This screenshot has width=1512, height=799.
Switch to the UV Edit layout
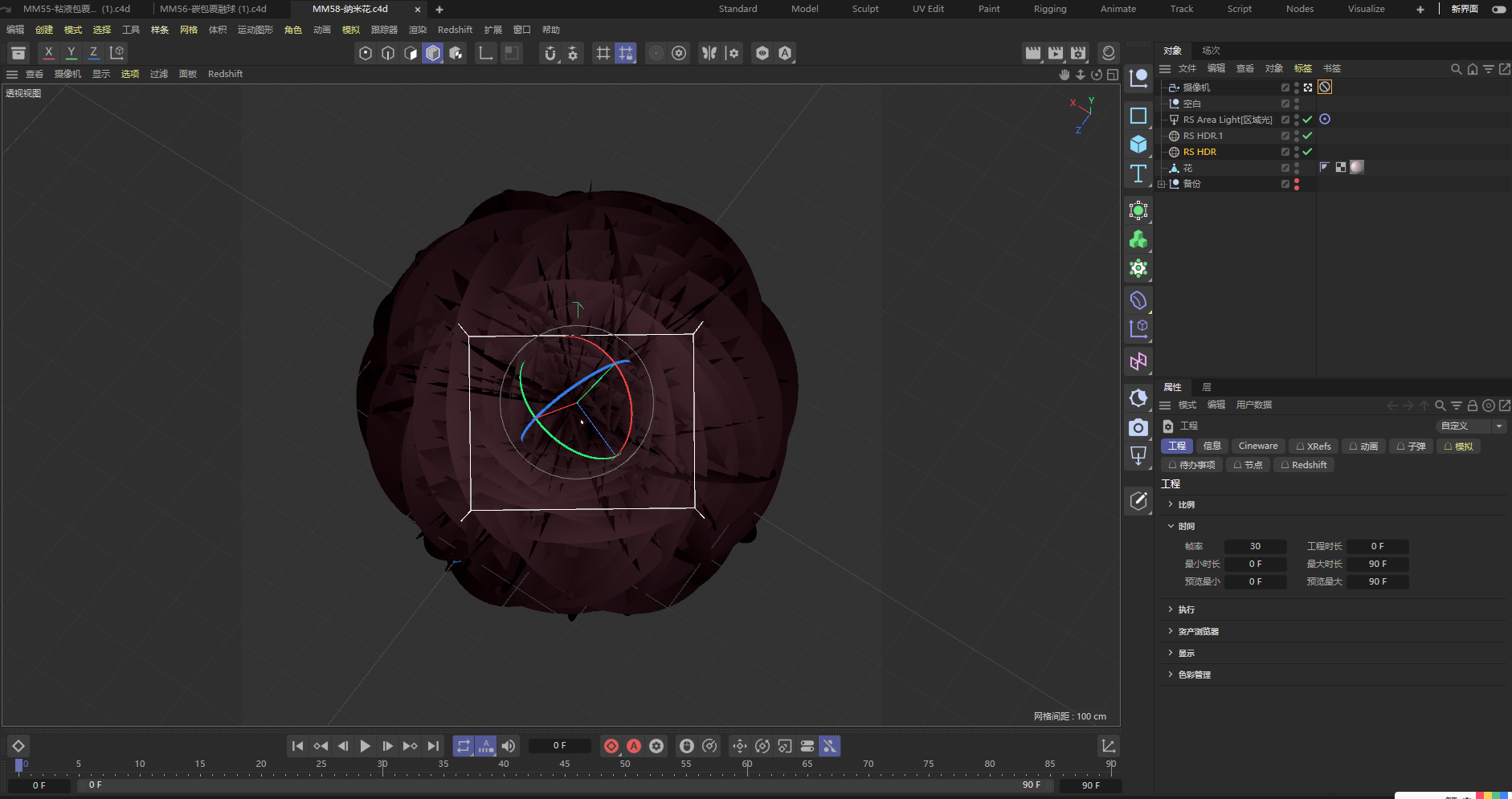(x=928, y=9)
